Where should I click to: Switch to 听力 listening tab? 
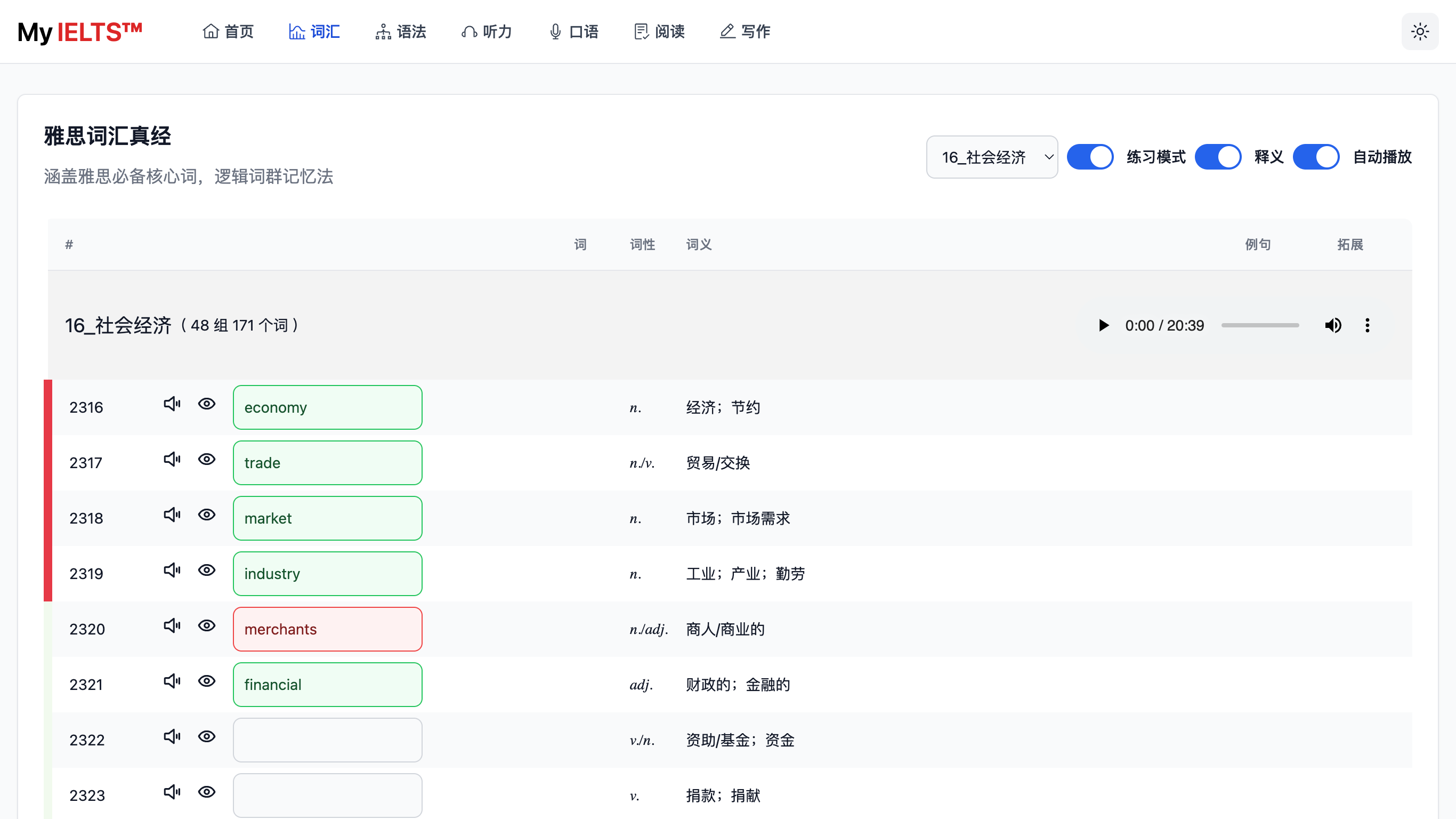click(x=487, y=31)
